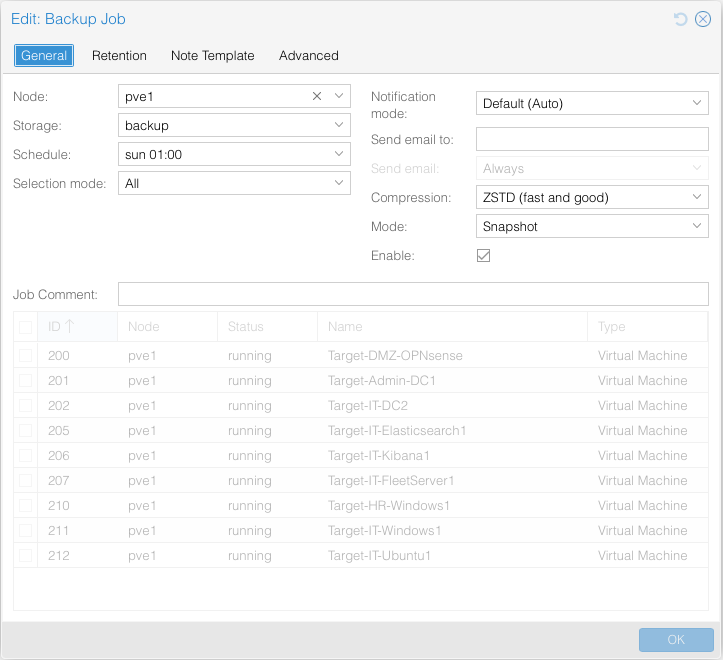Viewport: 723px width, 660px height.
Task: Clear the Node field using the X icon
Action: pos(317,96)
